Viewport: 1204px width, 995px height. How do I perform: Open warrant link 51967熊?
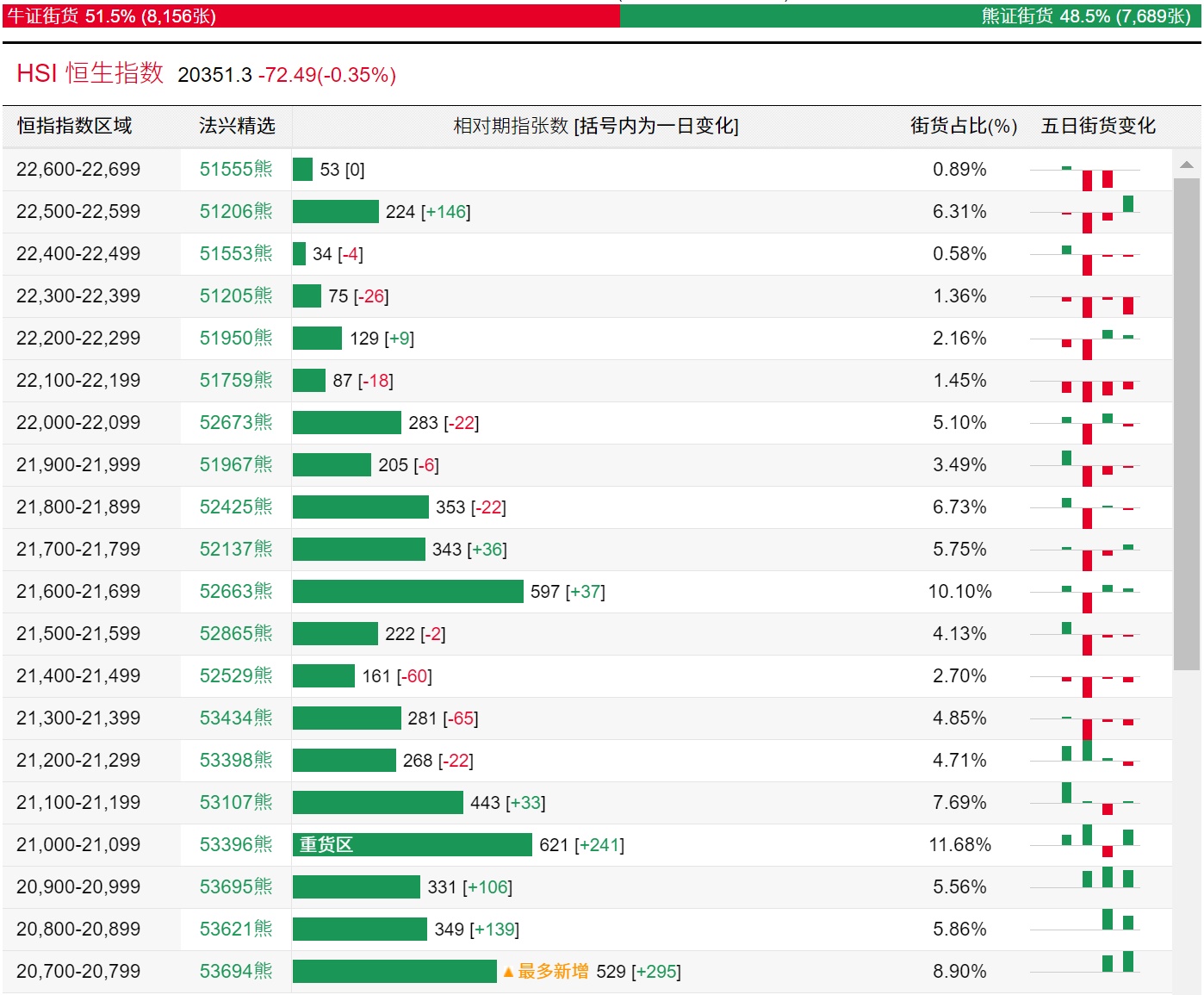pos(236,464)
